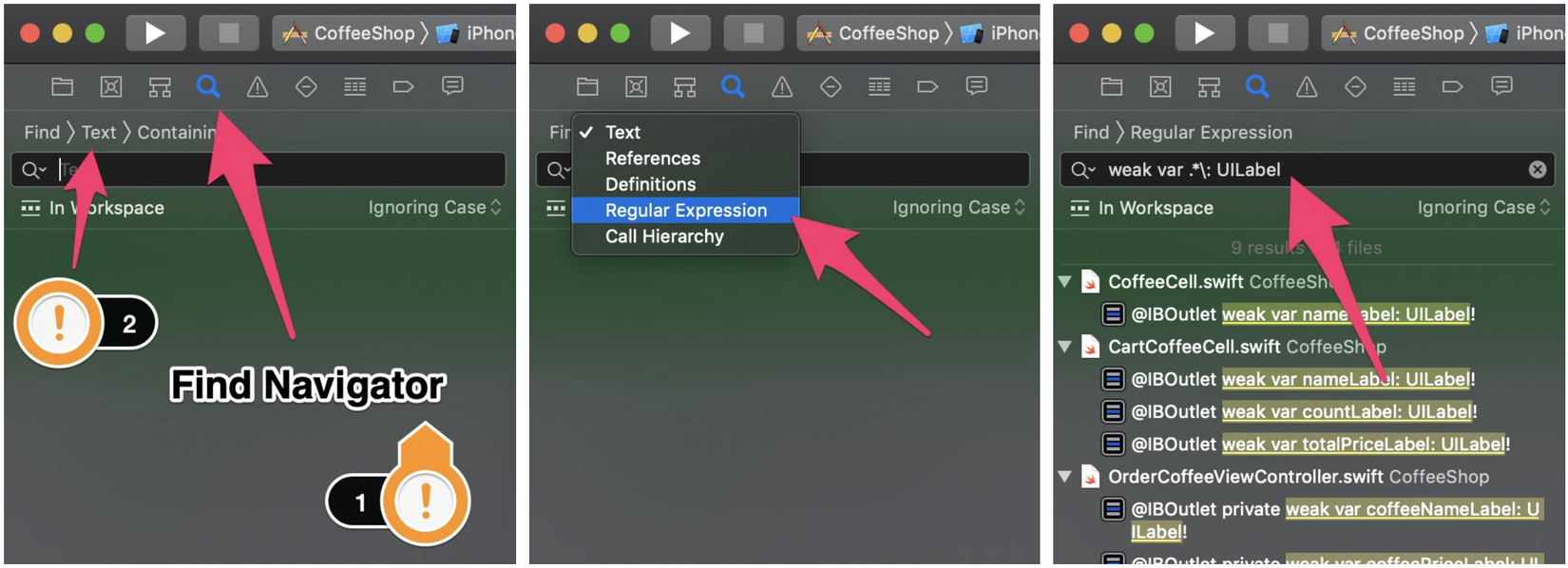
Task: Run the app with middle panel Play button
Action: tap(680, 33)
